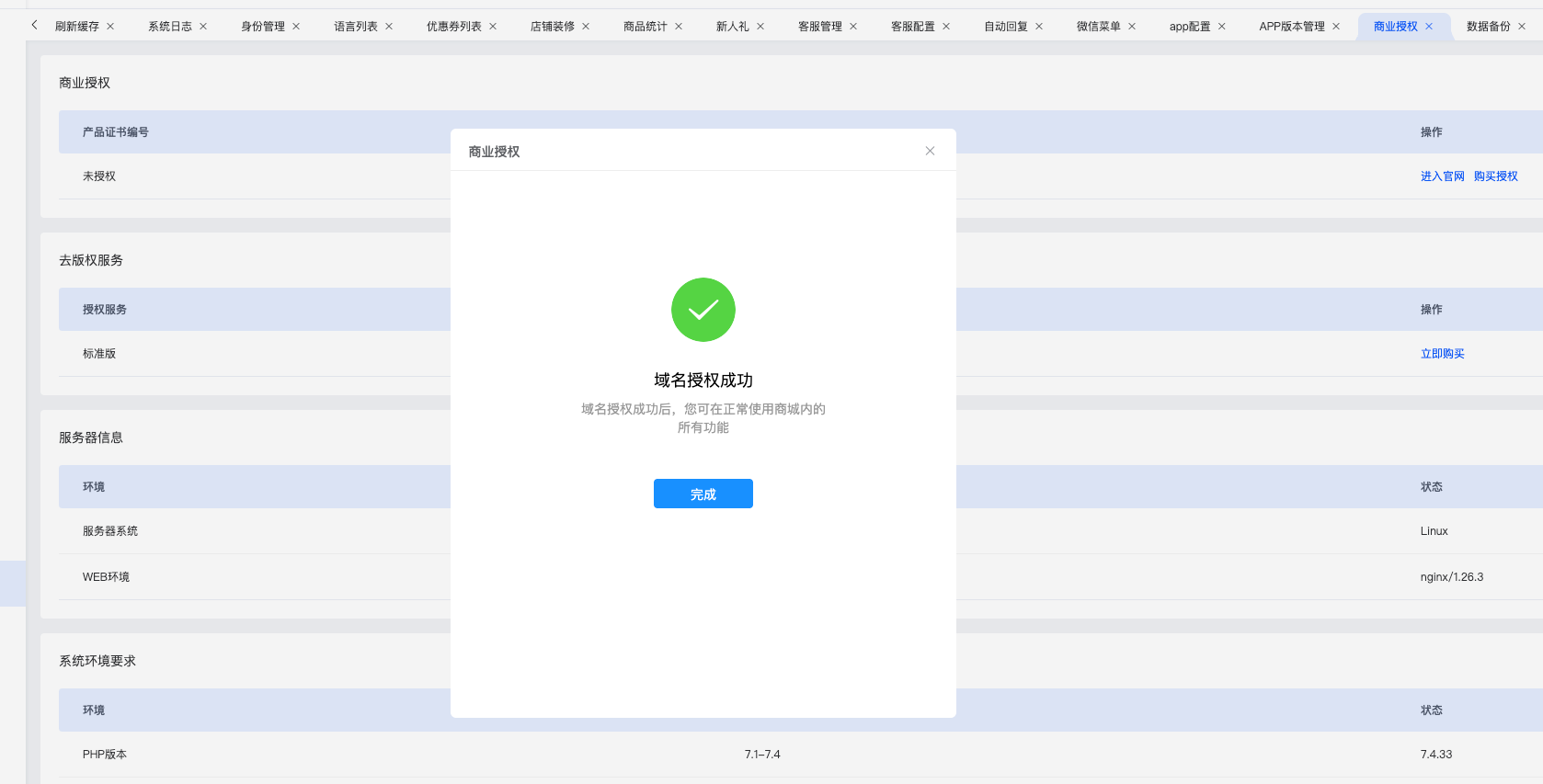Close the 系统日志 tab

tap(203, 27)
